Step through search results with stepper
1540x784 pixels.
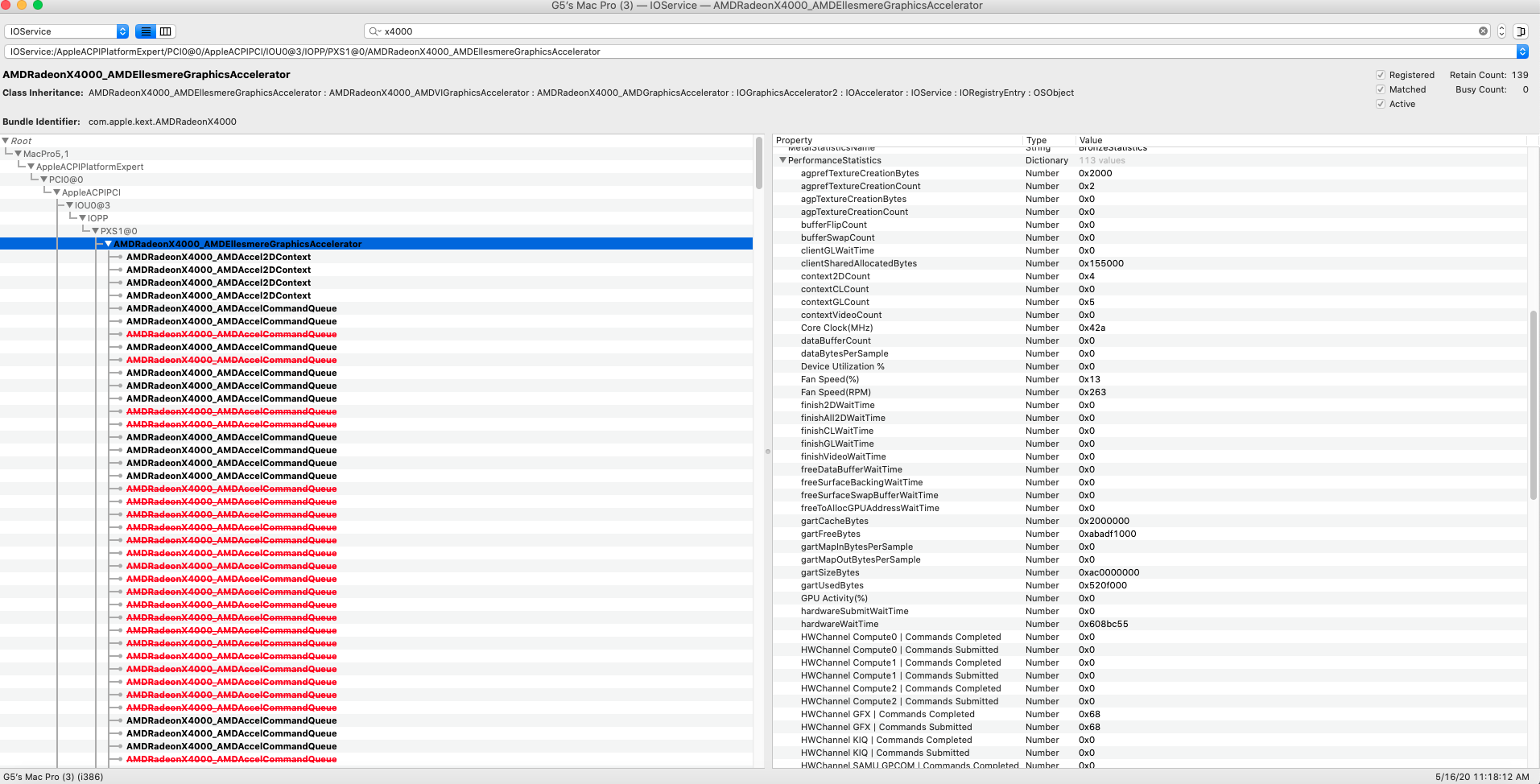click(x=1501, y=31)
